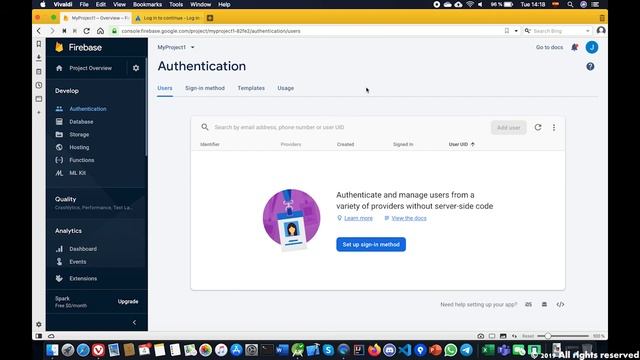Open ML Kit in the sidebar
The image size is (640, 360).
tap(77, 173)
